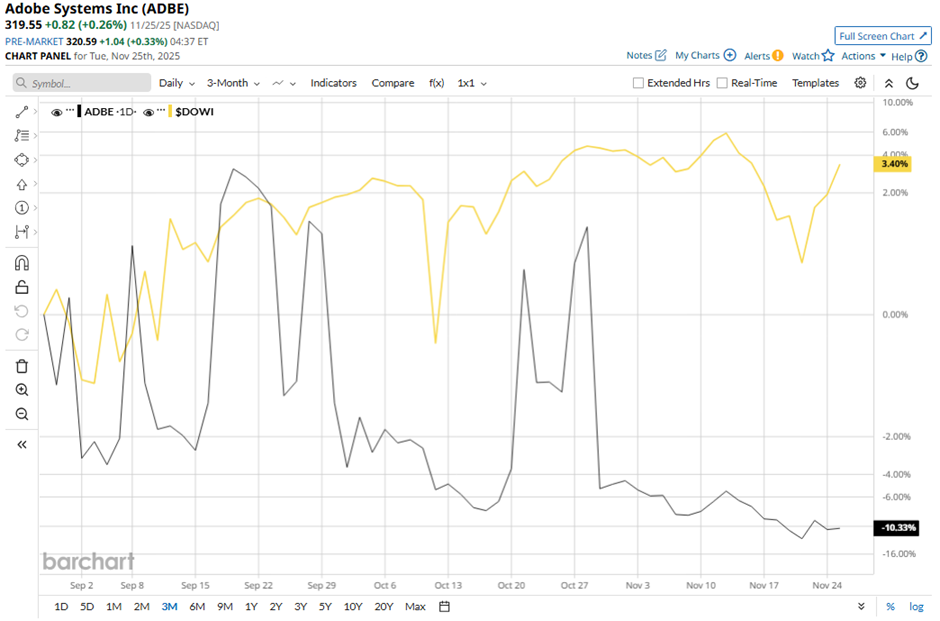The width and height of the screenshot is (940, 621).
Task: Collapse the chart header panel
Action: point(889,83)
